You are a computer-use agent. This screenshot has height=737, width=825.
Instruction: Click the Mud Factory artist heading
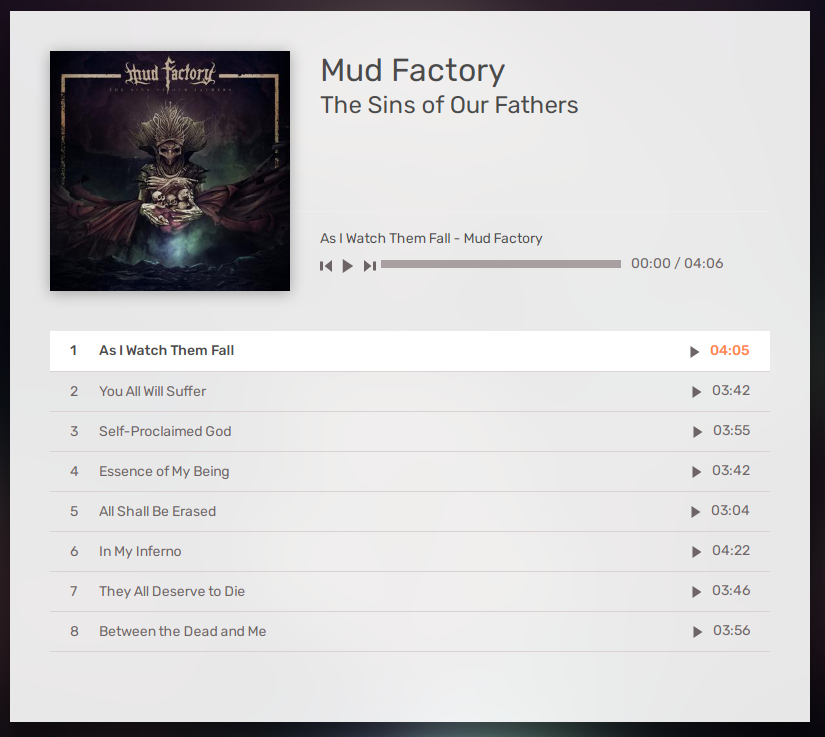[x=412, y=70]
